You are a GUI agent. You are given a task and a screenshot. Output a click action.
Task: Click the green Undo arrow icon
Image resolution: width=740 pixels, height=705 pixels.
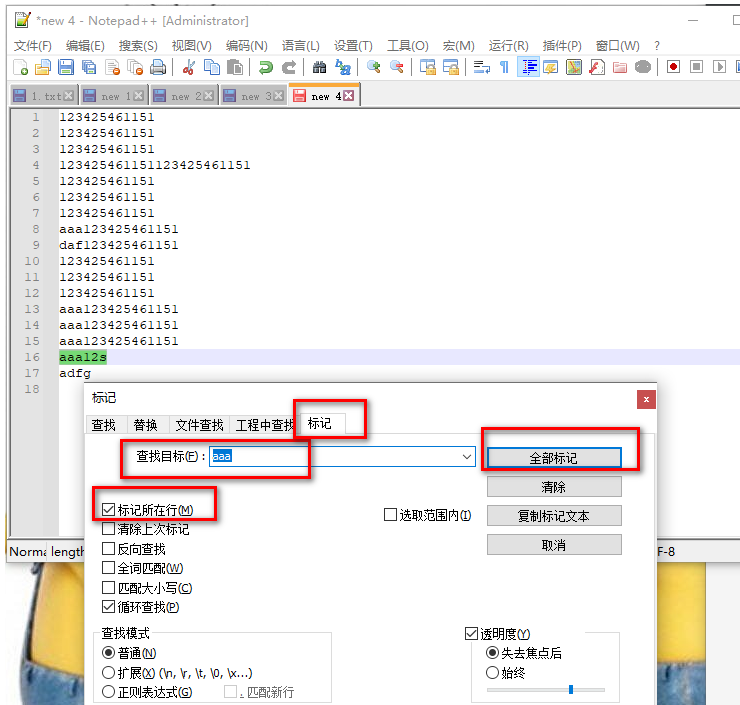[266, 67]
